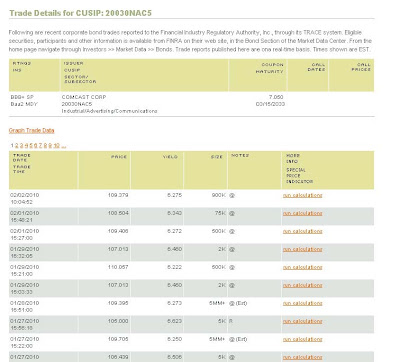Click the R note in 105.000 row
Screen dimensions: 400x362
tap(231, 321)
